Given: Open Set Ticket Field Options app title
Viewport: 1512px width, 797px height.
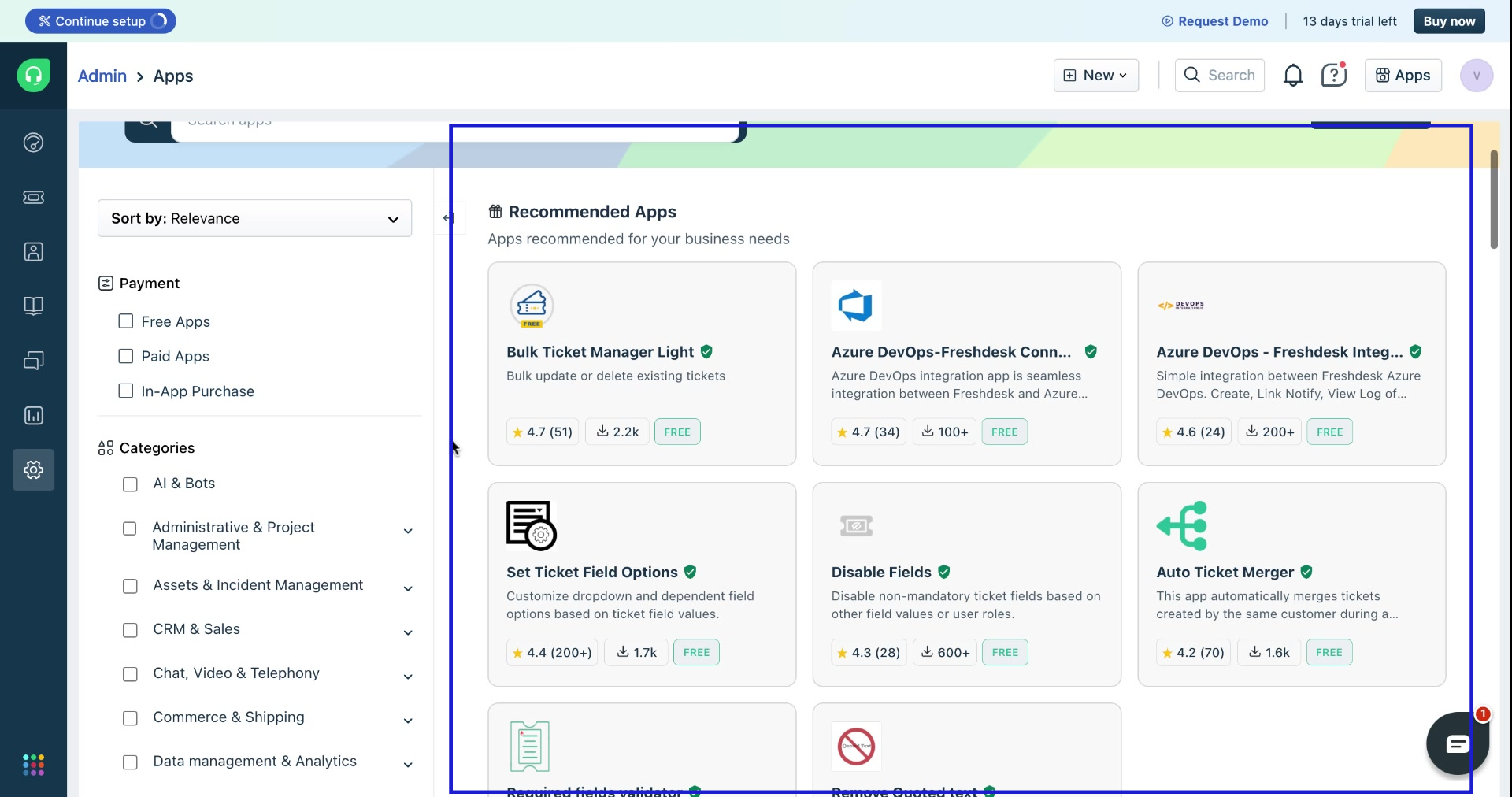Looking at the screenshot, I should [x=592, y=573].
